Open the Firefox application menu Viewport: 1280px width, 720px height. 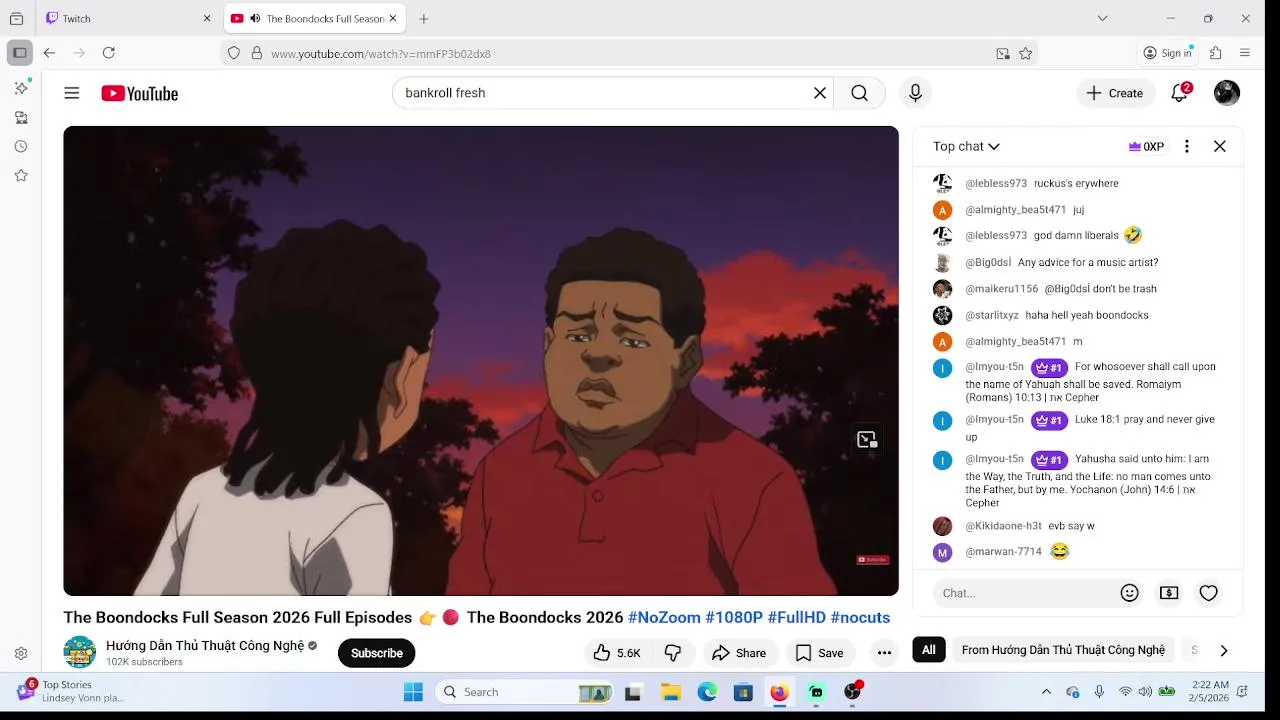(x=1245, y=53)
